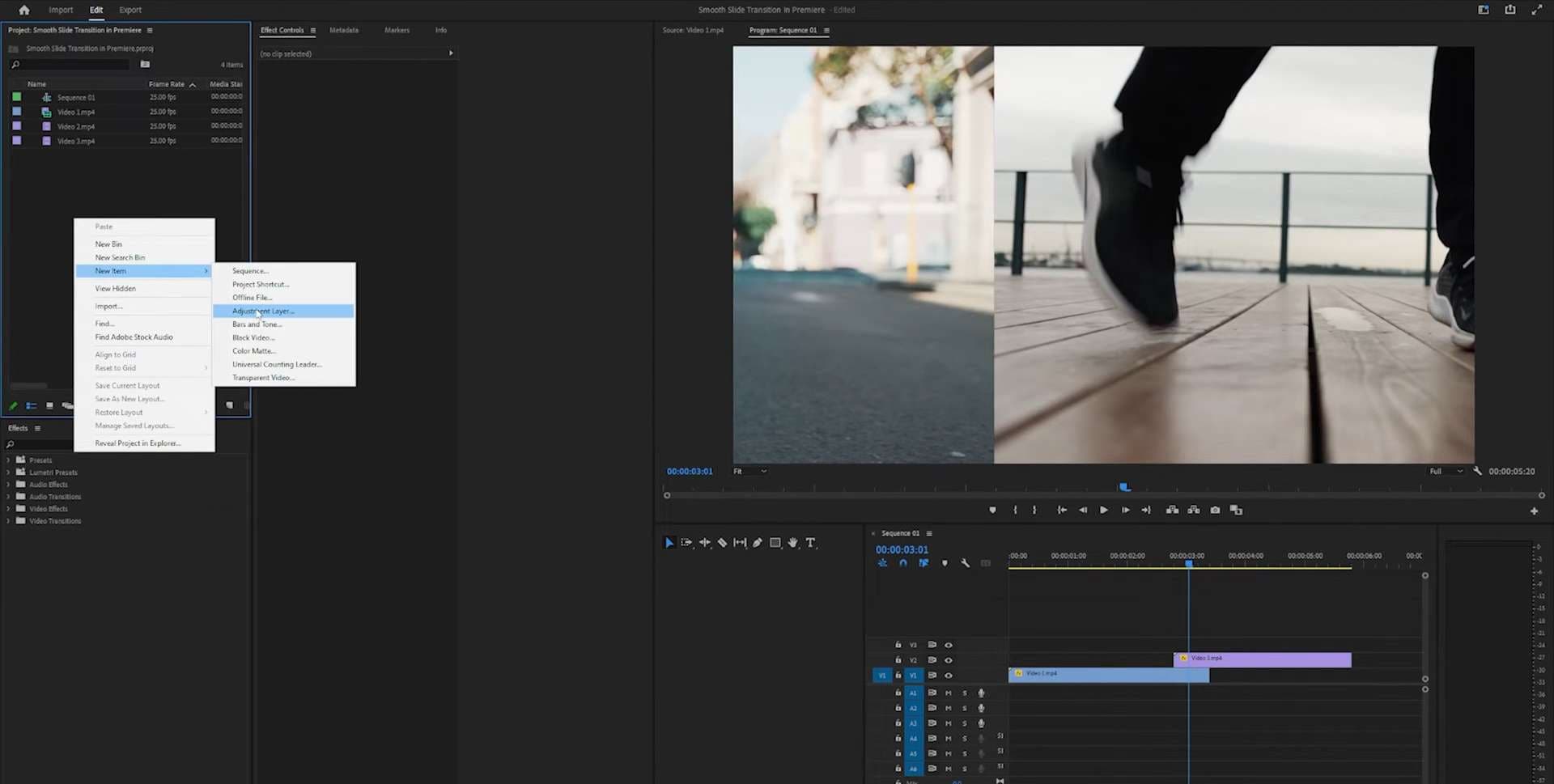
Task: Toggle sync lock on track A3
Action: click(932, 723)
